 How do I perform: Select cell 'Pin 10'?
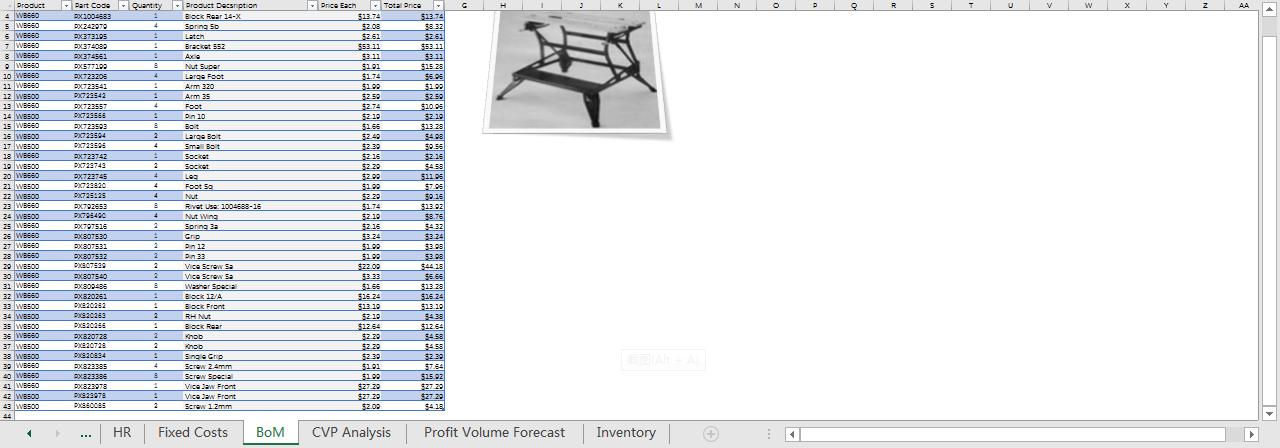coord(250,116)
